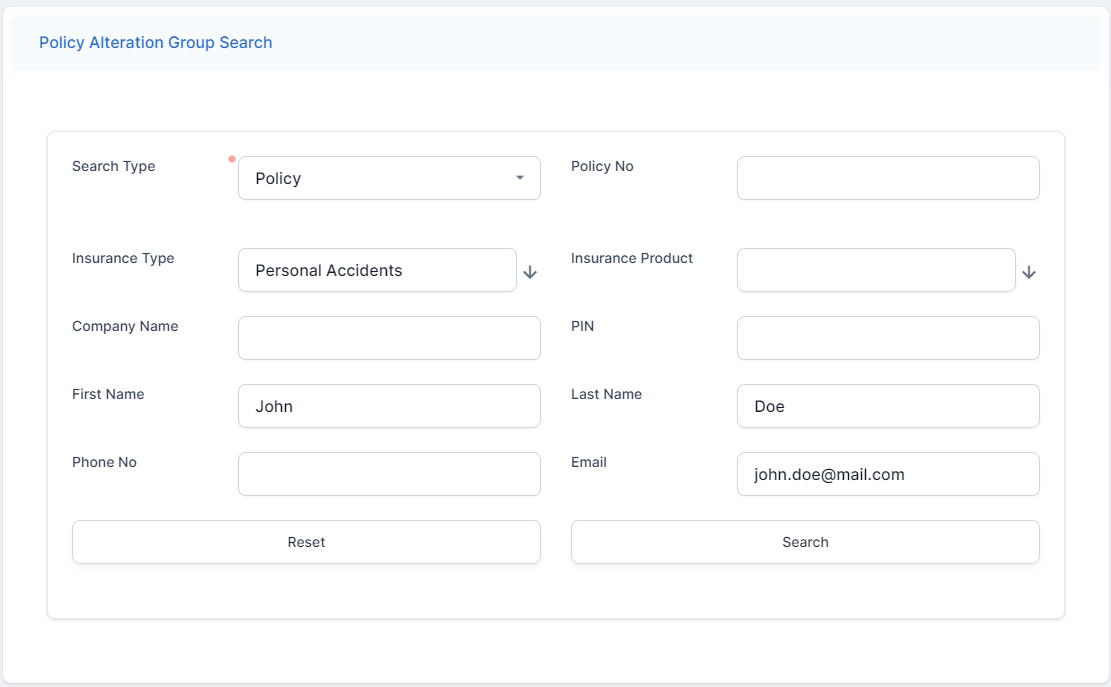Screen dimensions: 1111x687
Task: Click the arrow icon beside Insurance Product
Action: [1029, 272]
